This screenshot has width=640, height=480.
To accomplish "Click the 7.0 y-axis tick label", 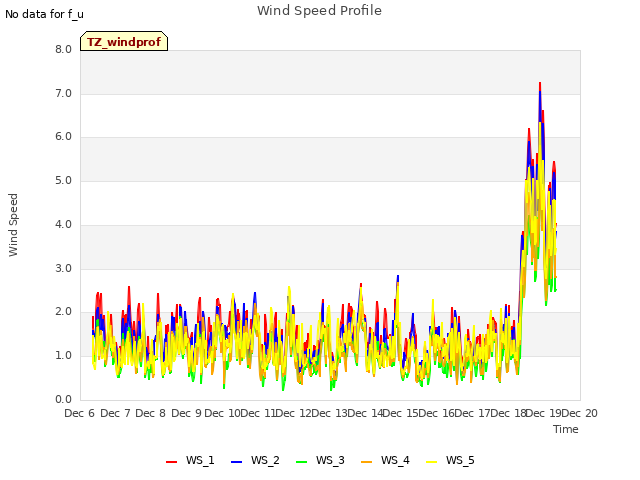I will tap(63, 93).
